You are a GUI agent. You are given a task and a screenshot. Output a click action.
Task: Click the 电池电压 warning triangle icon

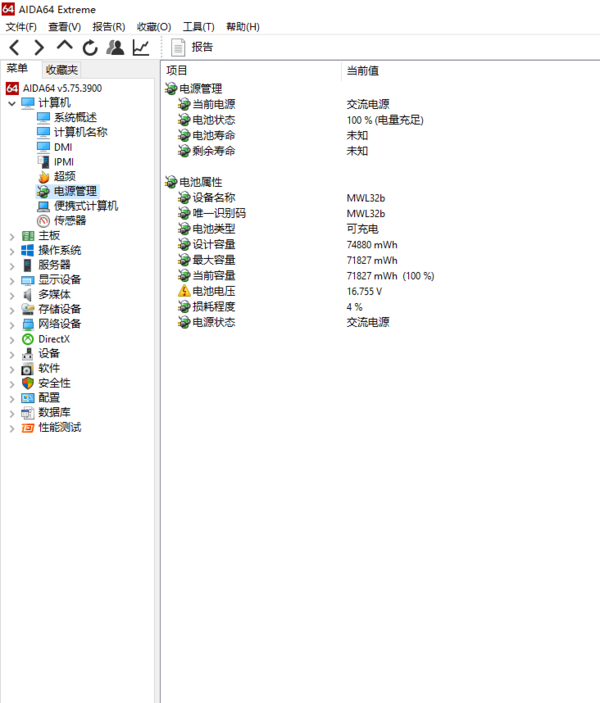(184, 291)
